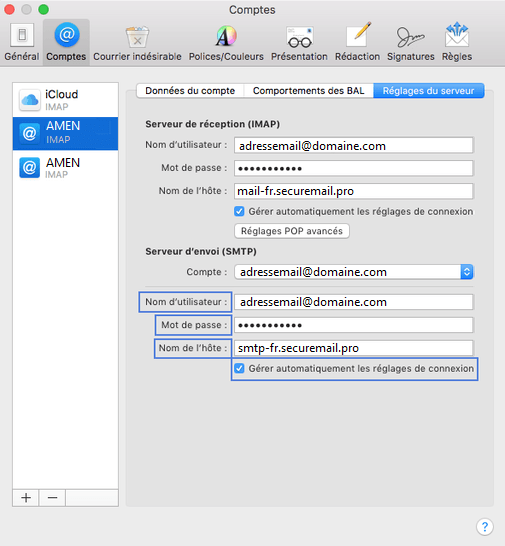Open Polices/Couleurs preferences
Image resolution: width=505 pixels, height=546 pixels.
[226, 42]
